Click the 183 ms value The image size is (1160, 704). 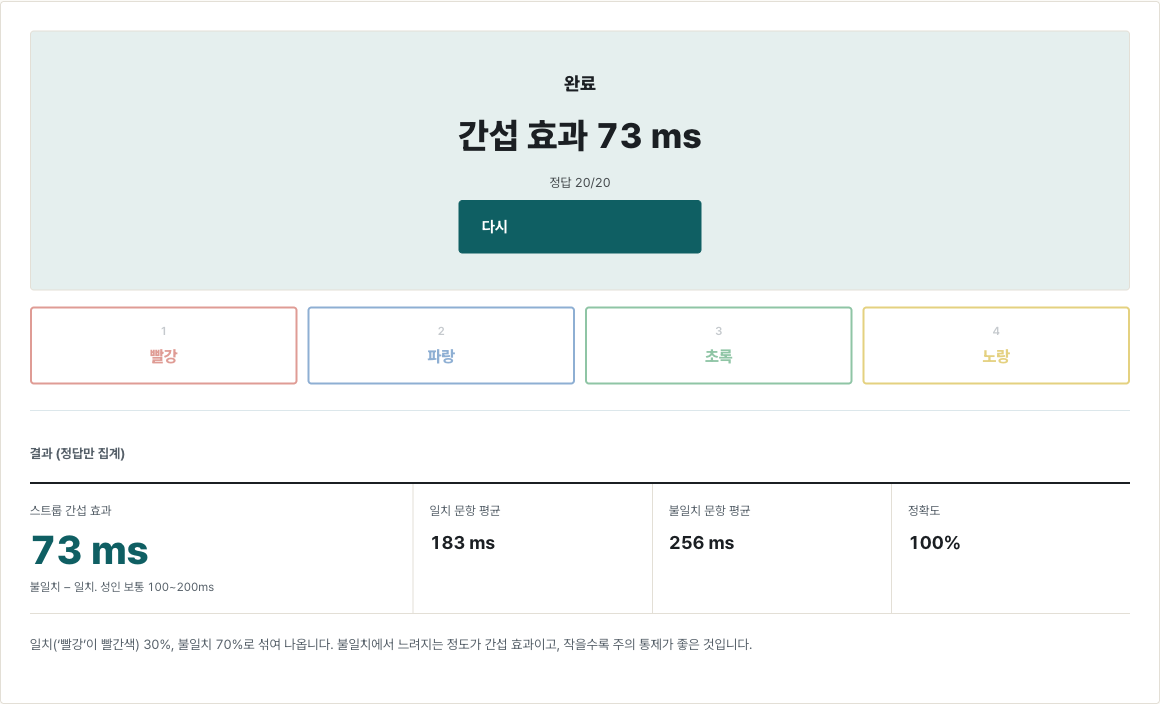pyautogui.click(x=462, y=543)
